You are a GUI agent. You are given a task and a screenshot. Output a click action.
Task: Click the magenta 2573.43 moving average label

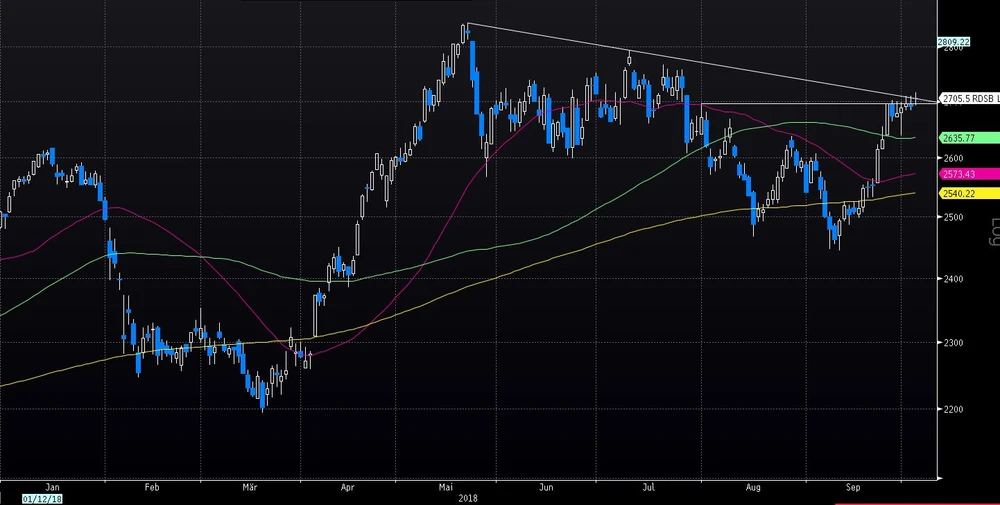tap(956, 174)
